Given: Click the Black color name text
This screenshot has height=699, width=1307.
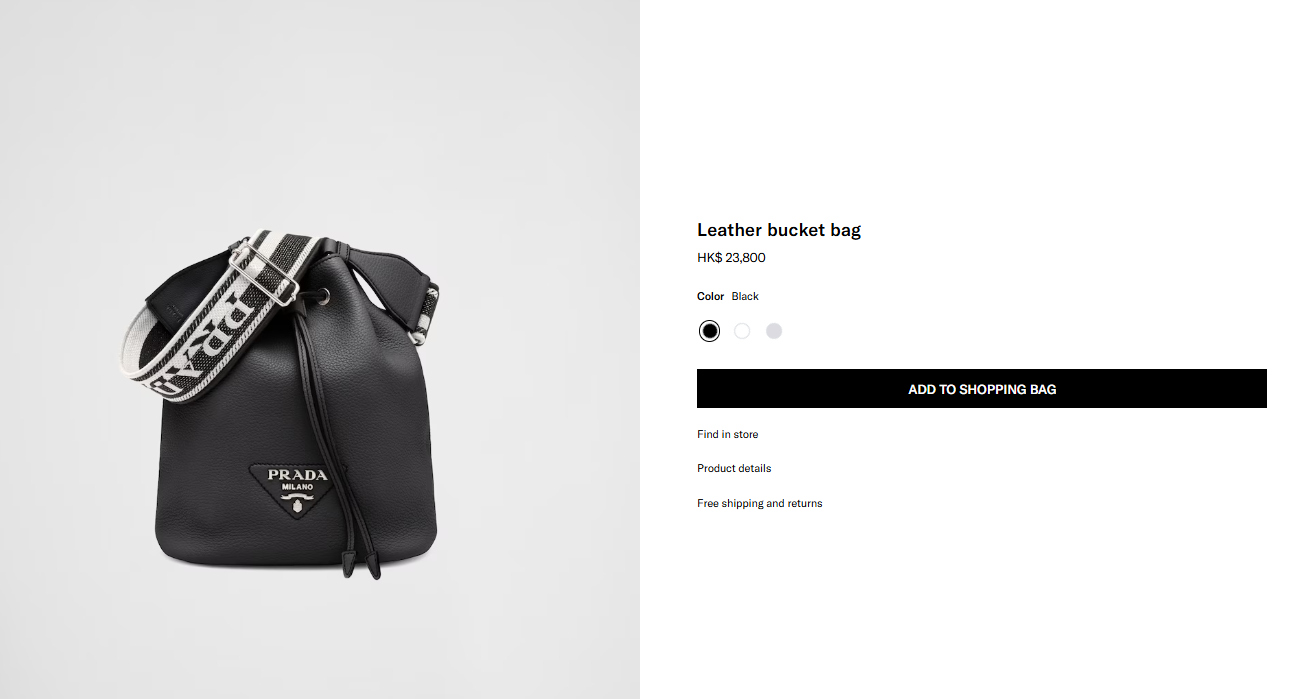Looking at the screenshot, I should [x=745, y=296].
